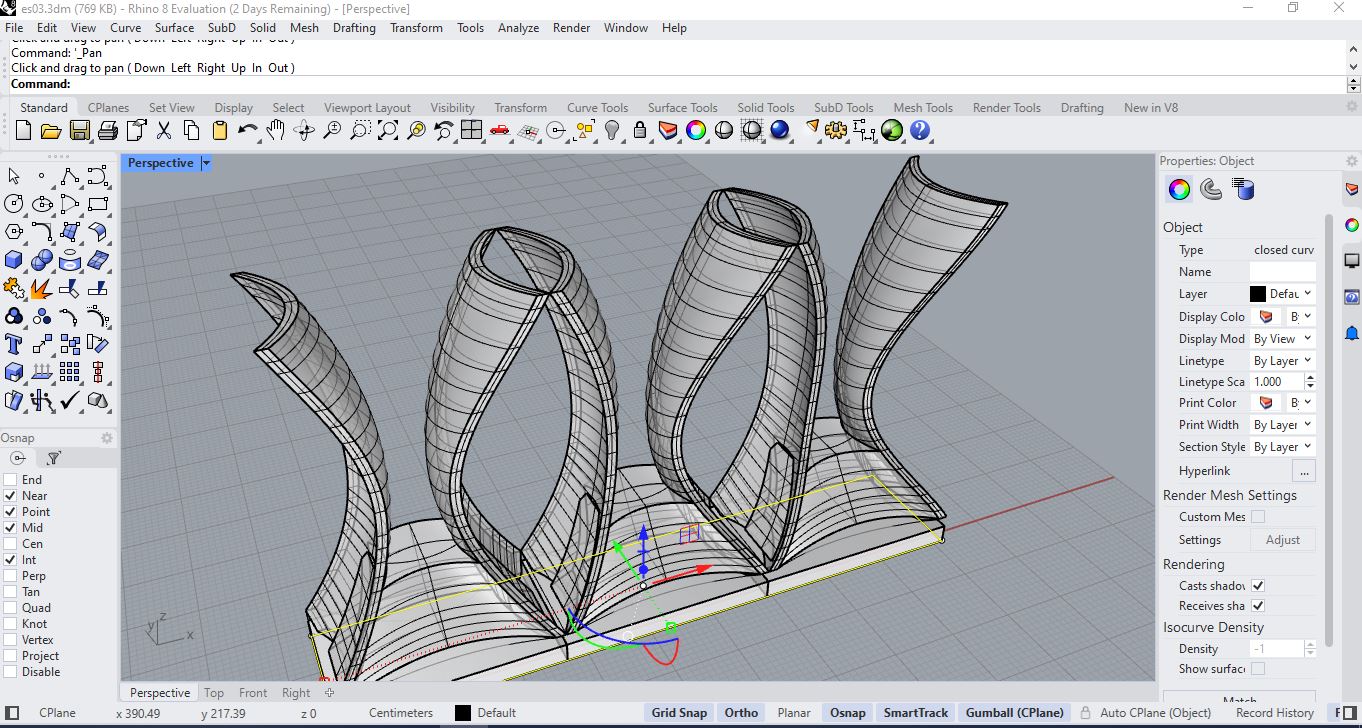Select the Box solid creation tool
Viewport: 1362px width, 728px height.
(x=14, y=260)
